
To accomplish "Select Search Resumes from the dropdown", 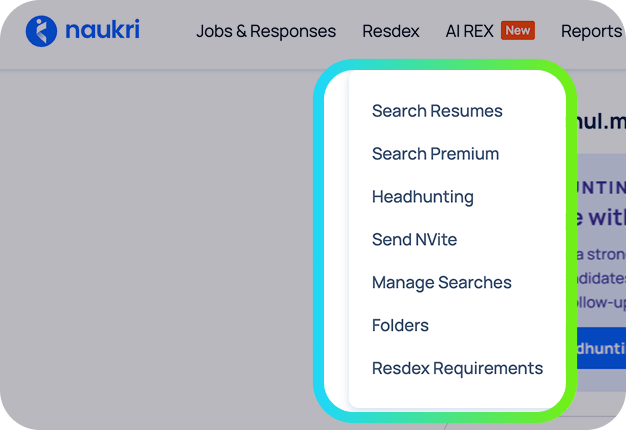I will tap(437, 111).
